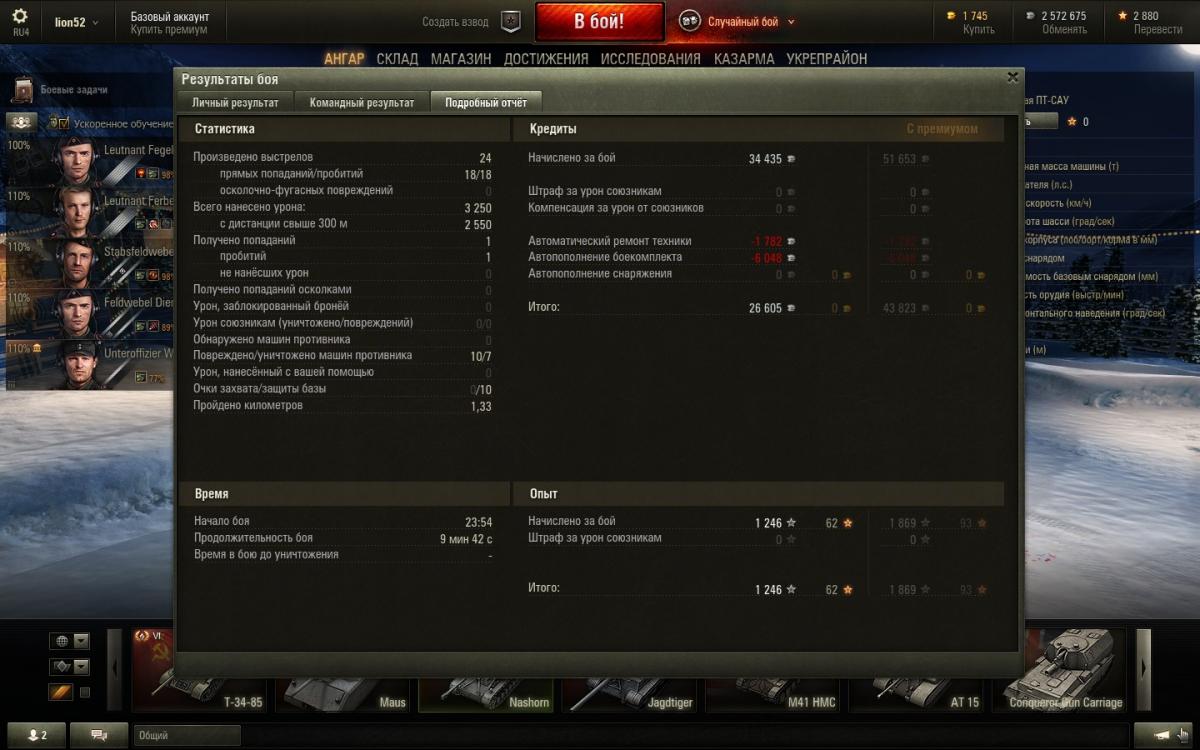
Task: Open the chat channels icon
Action: pyautogui.click(x=99, y=735)
